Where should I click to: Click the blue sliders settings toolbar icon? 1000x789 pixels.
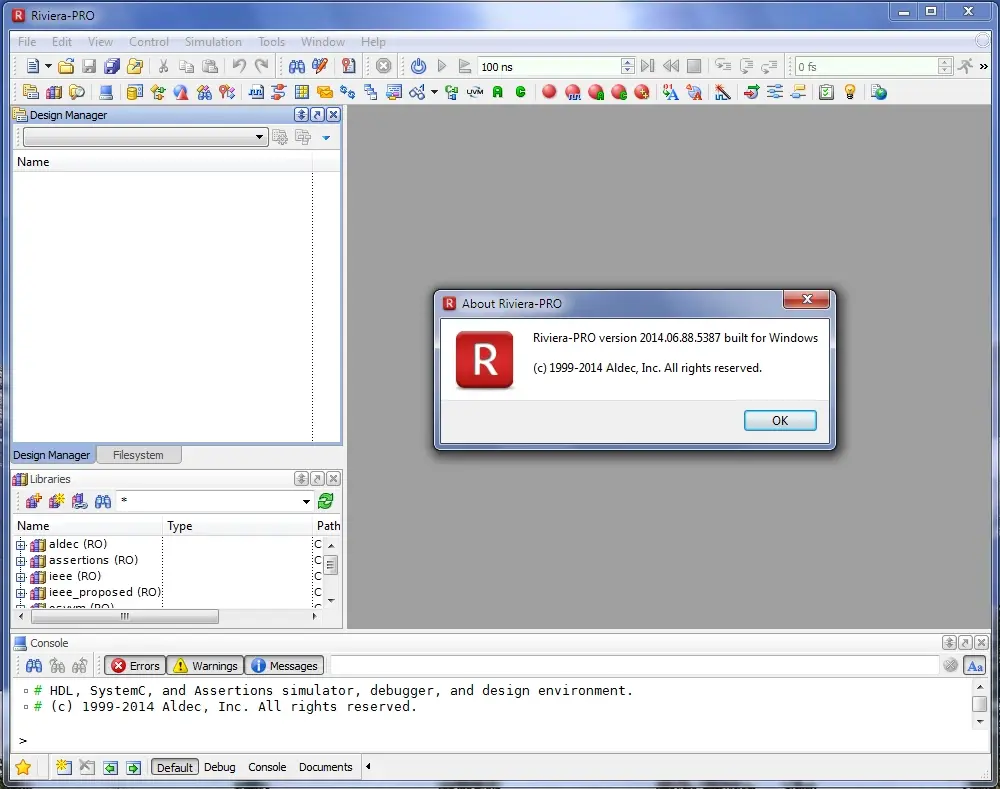click(775, 92)
